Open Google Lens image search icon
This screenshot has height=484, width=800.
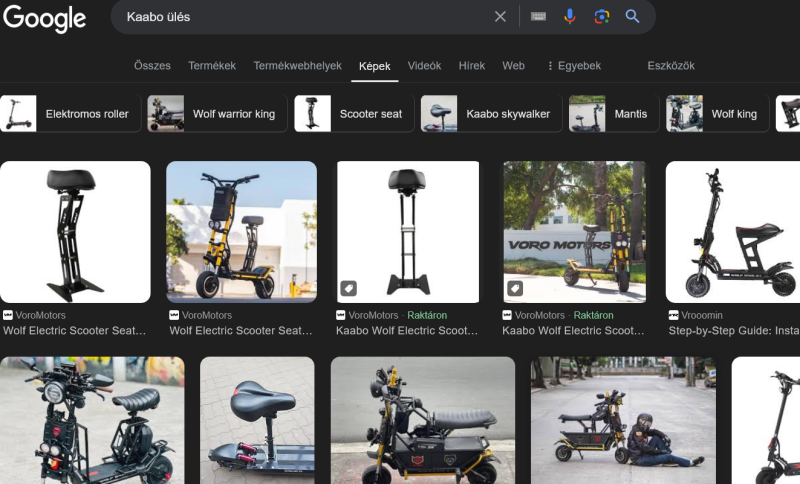point(602,17)
